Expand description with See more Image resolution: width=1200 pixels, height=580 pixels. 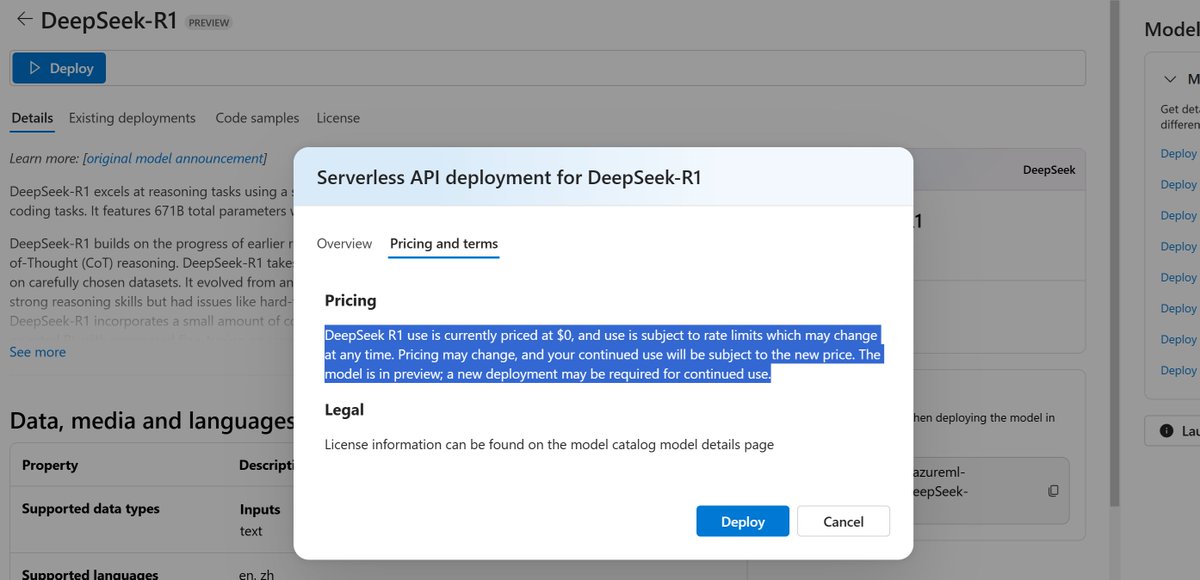38,352
